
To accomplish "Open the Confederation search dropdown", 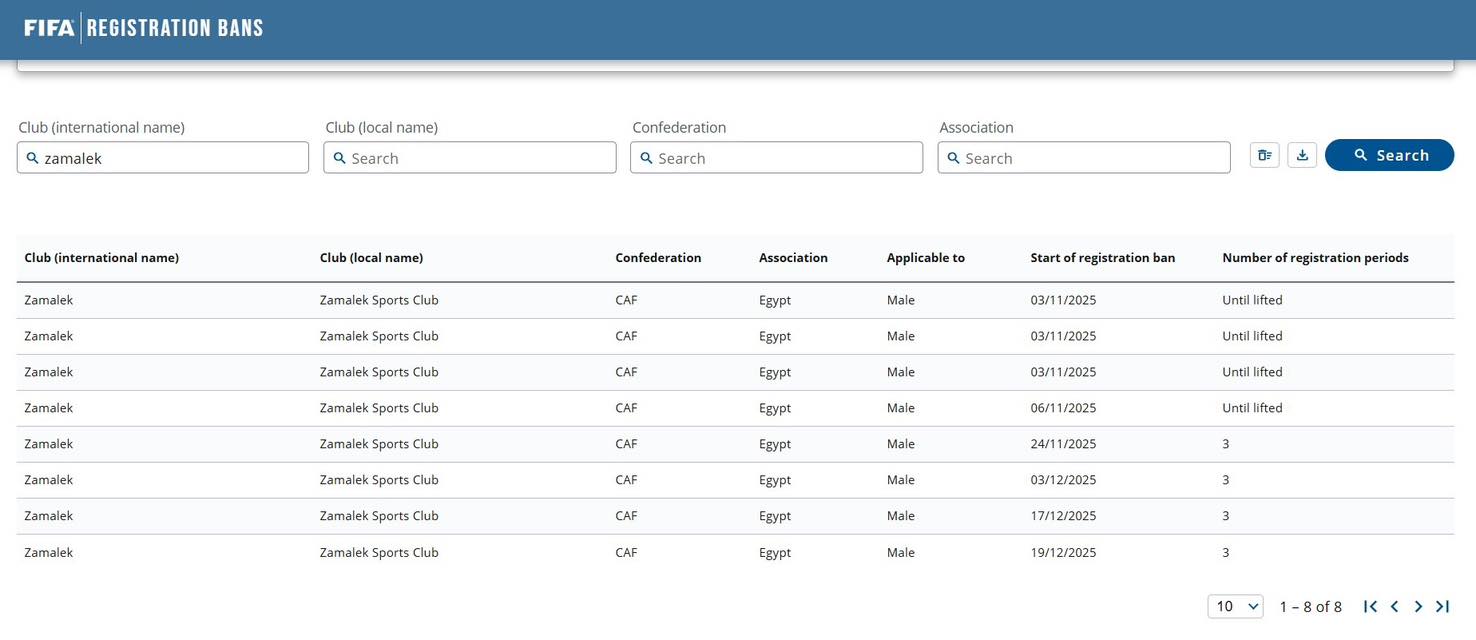I will pos(776,158).
